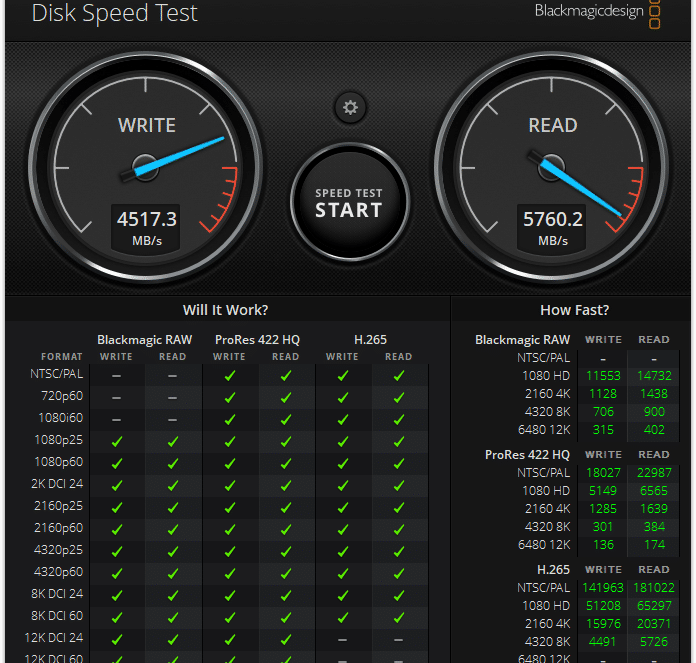Click Blackmagic RAW read dash for 720p60
This screenshot has width=696, height=663.
tap(173, 398)
